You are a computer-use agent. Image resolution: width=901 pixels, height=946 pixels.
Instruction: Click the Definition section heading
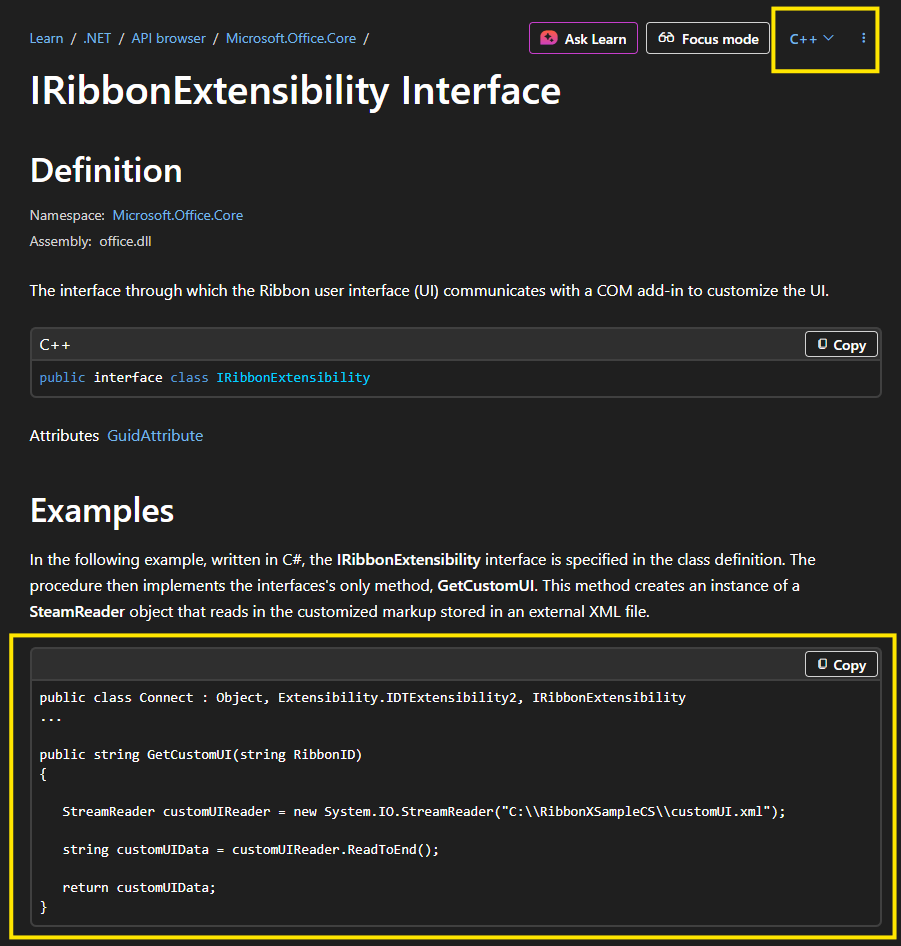tap(106, 171)
